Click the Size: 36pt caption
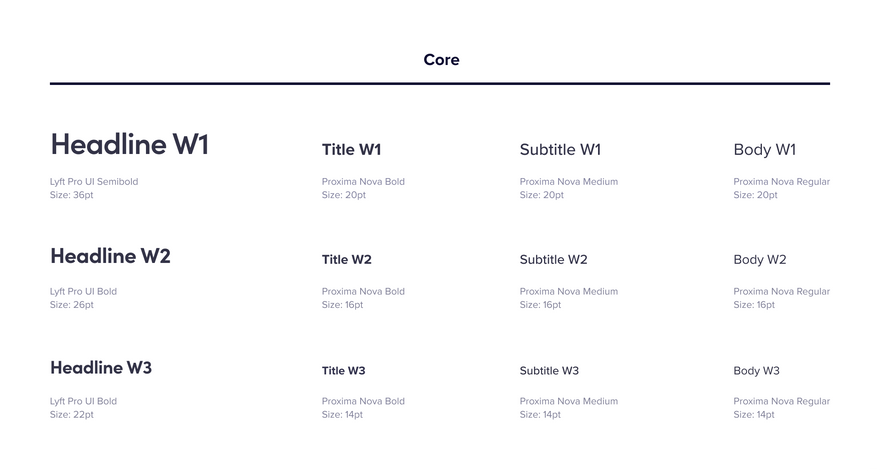The width and height of the screenshot is (880, 471). [x=71, y=195]
